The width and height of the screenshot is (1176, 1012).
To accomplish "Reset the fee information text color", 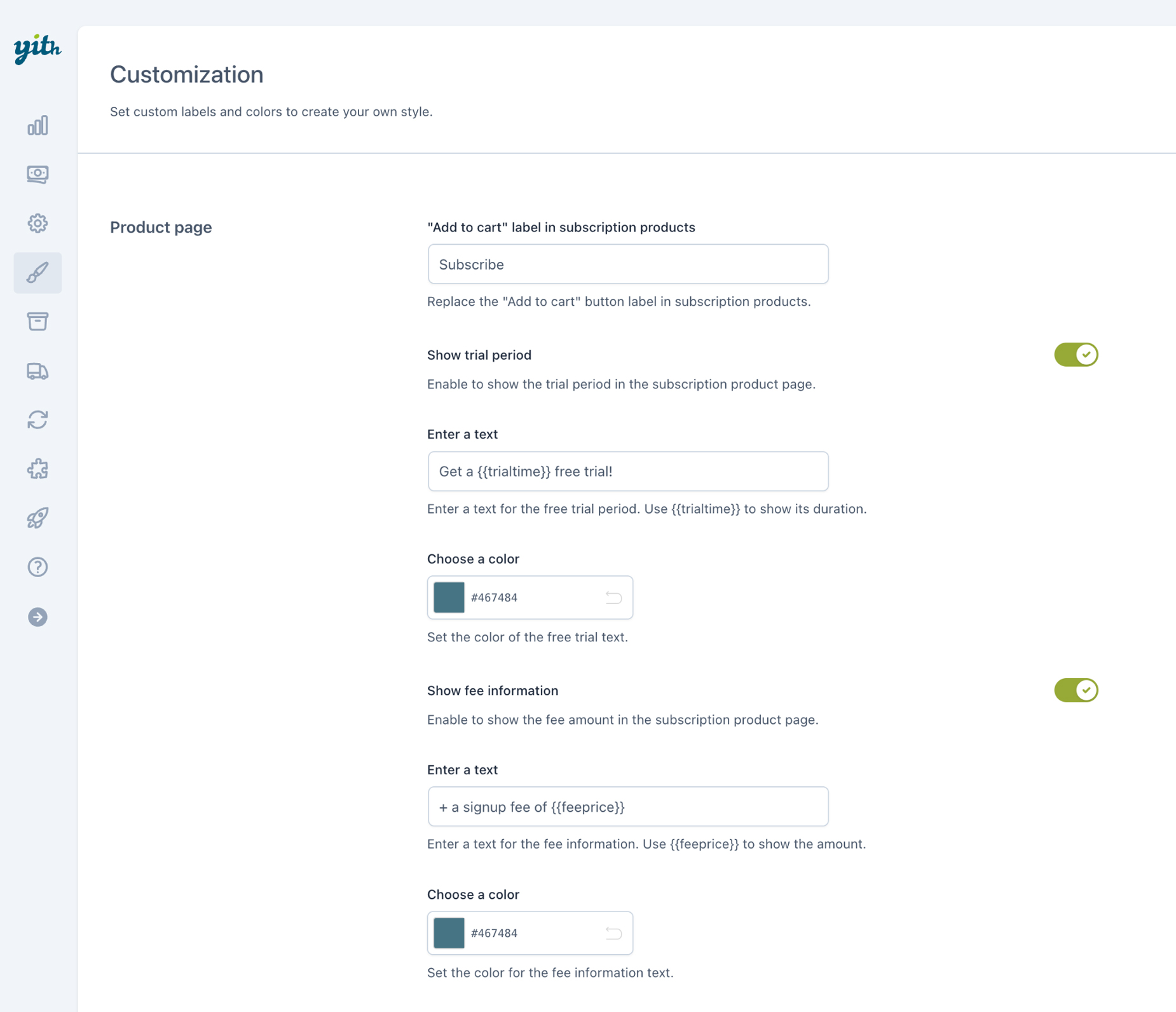I will (x=613, y=933).
